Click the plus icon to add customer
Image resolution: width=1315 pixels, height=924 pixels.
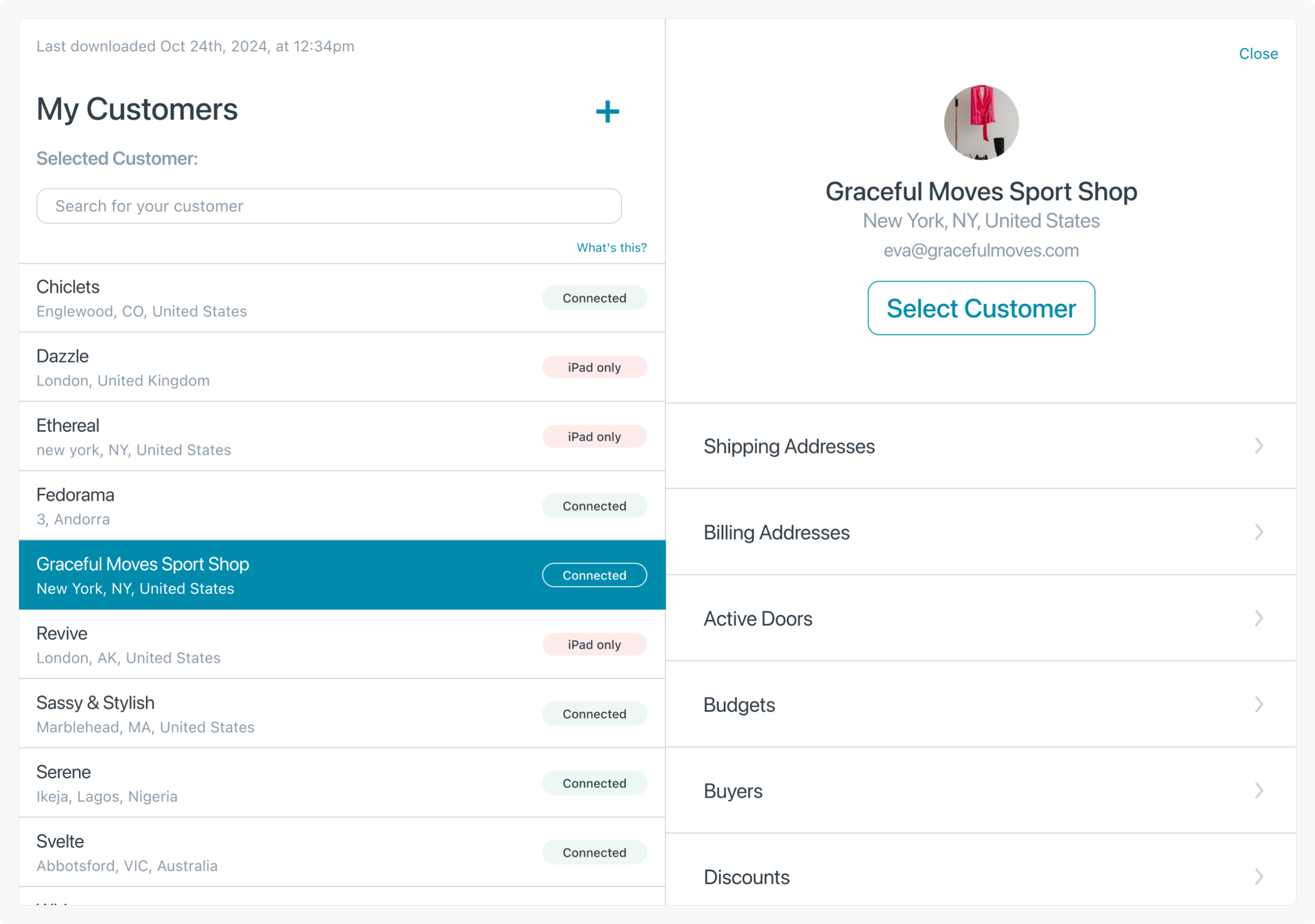pos(607,112)
